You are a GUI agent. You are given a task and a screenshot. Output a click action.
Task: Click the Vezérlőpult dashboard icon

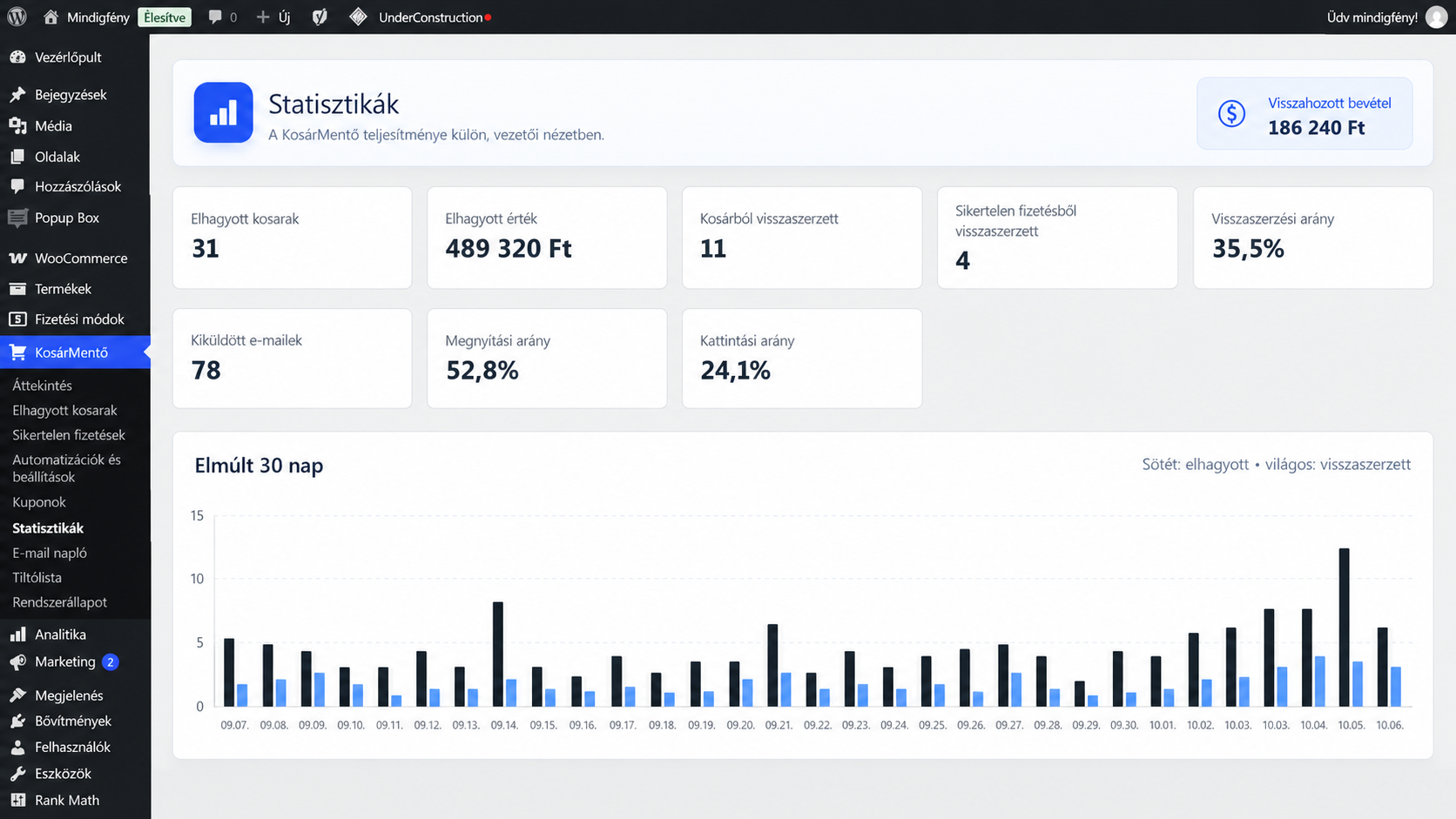[x=17, y=57]
